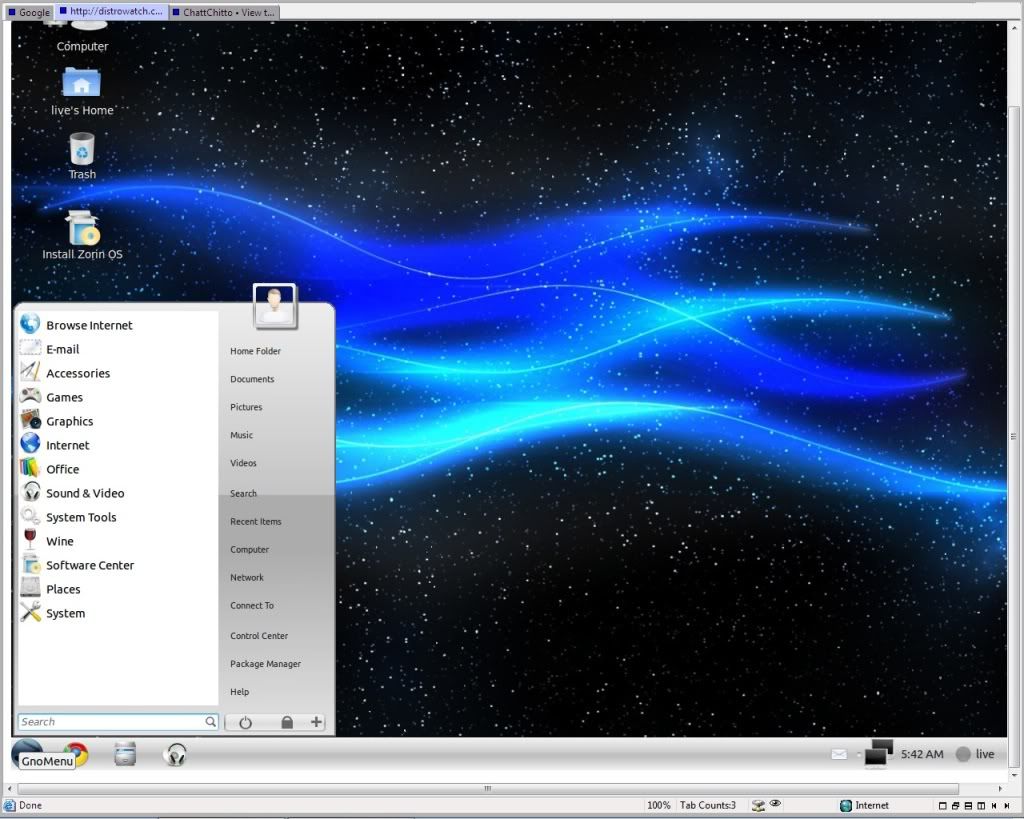The height and width of the screenshot is (819, 1024).
Task: Switch to the ChattChitto browser tab
Action: click(224, 12)
